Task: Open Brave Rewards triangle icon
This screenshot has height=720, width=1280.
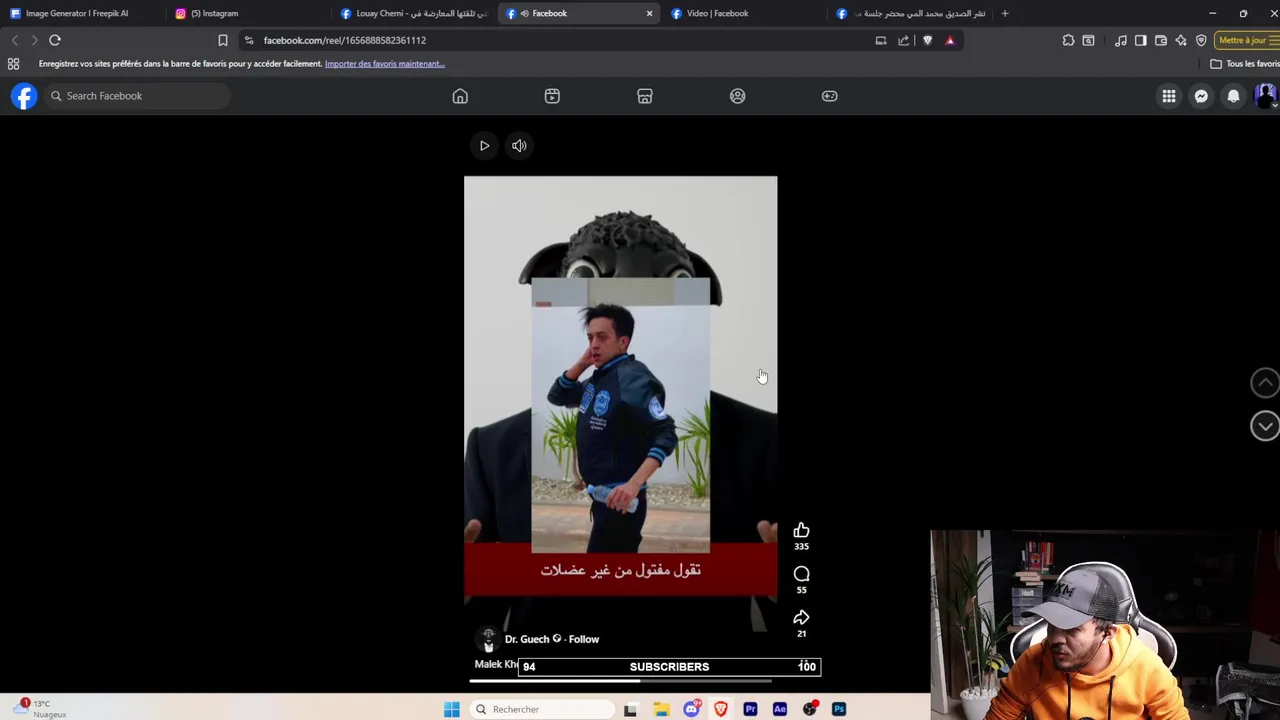Action: click(x=950, y=40)
